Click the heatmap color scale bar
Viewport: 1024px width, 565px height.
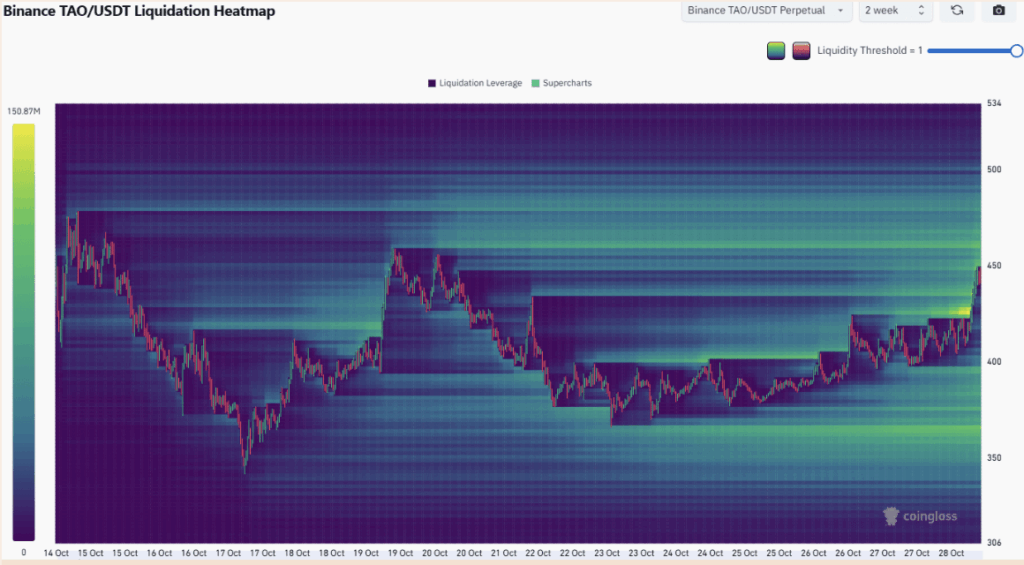click(x=24, y=332)
